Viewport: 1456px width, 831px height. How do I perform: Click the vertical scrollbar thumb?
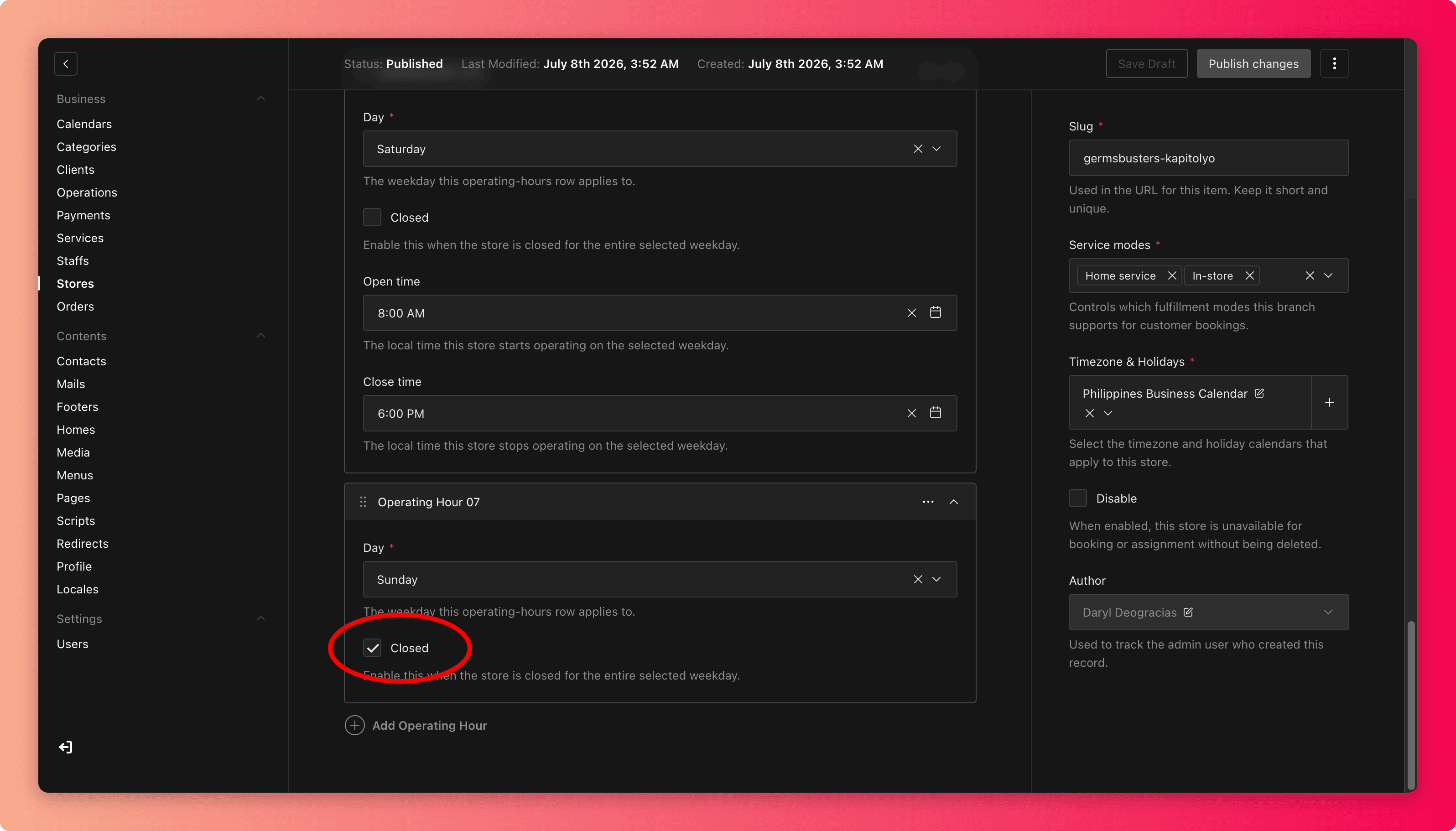[x=1411, y=705]
